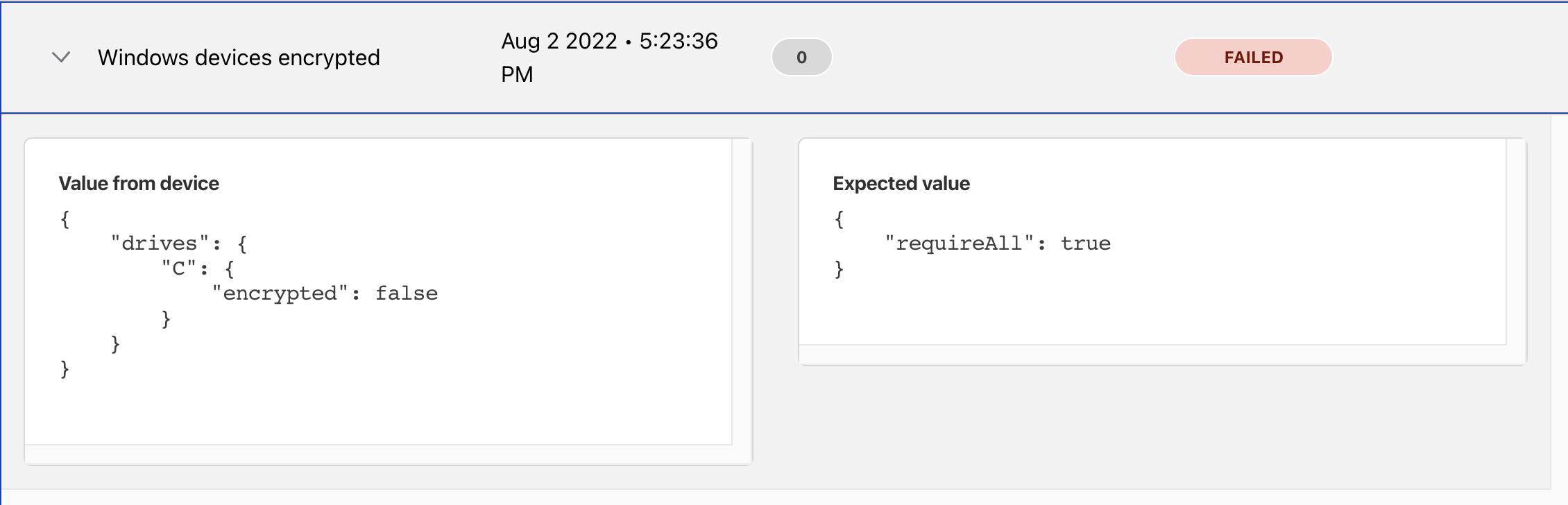1568x505 pixels.
Task: Click the closing brace of expected JSON
Action: coord(840,269)
